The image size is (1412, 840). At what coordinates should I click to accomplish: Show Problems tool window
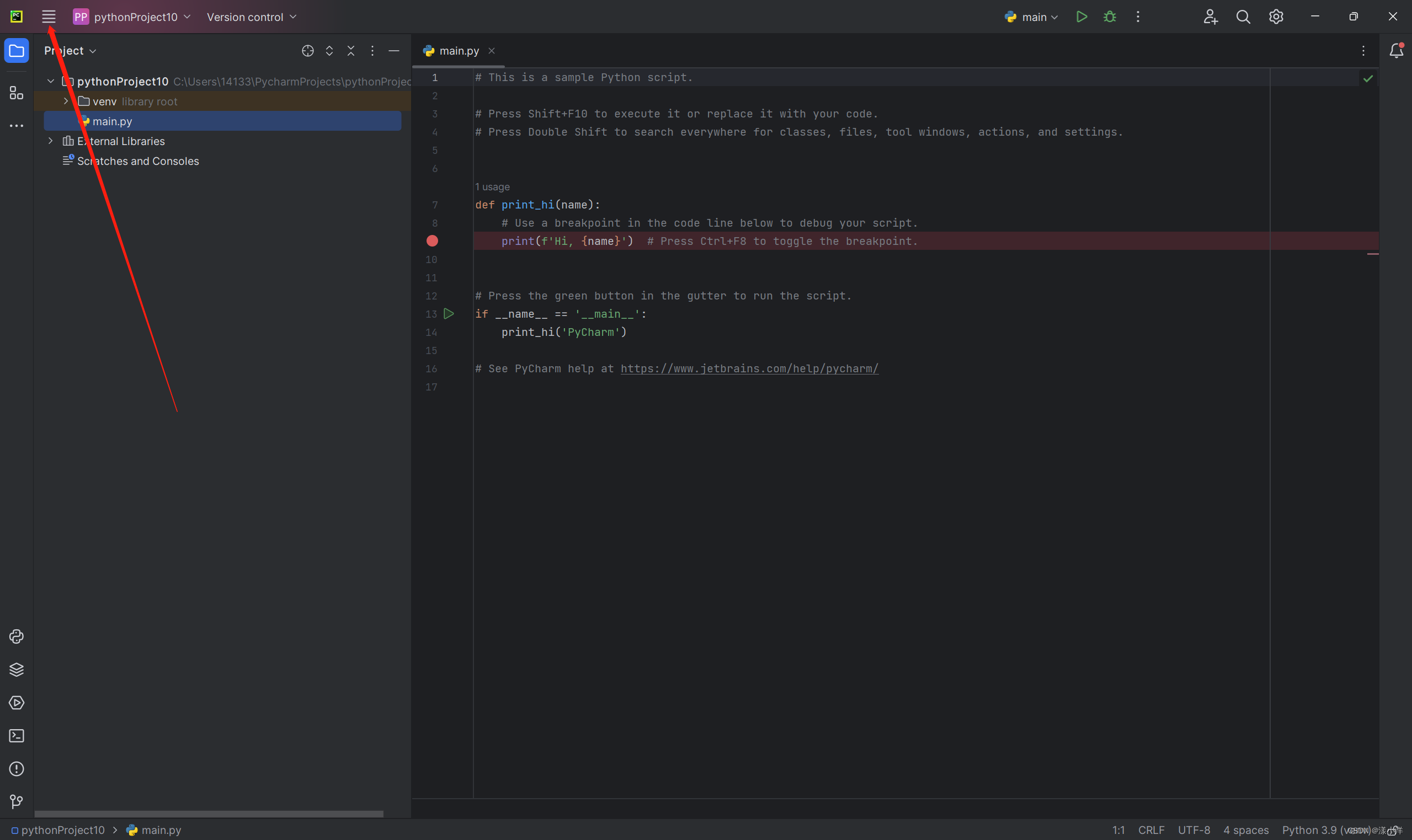[17, 769]
